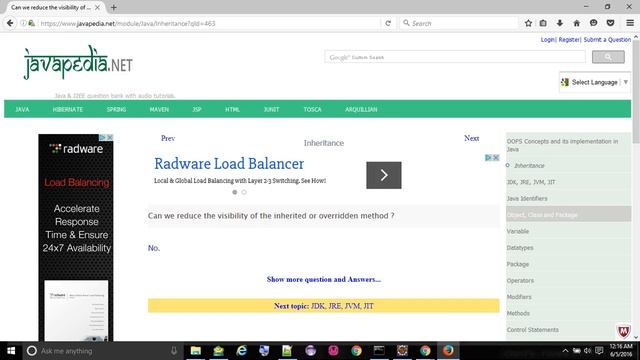The width and height of the screenshot is (640, 360).
Task: Open the JUNIT menu item
Action: tap(271, 109)
